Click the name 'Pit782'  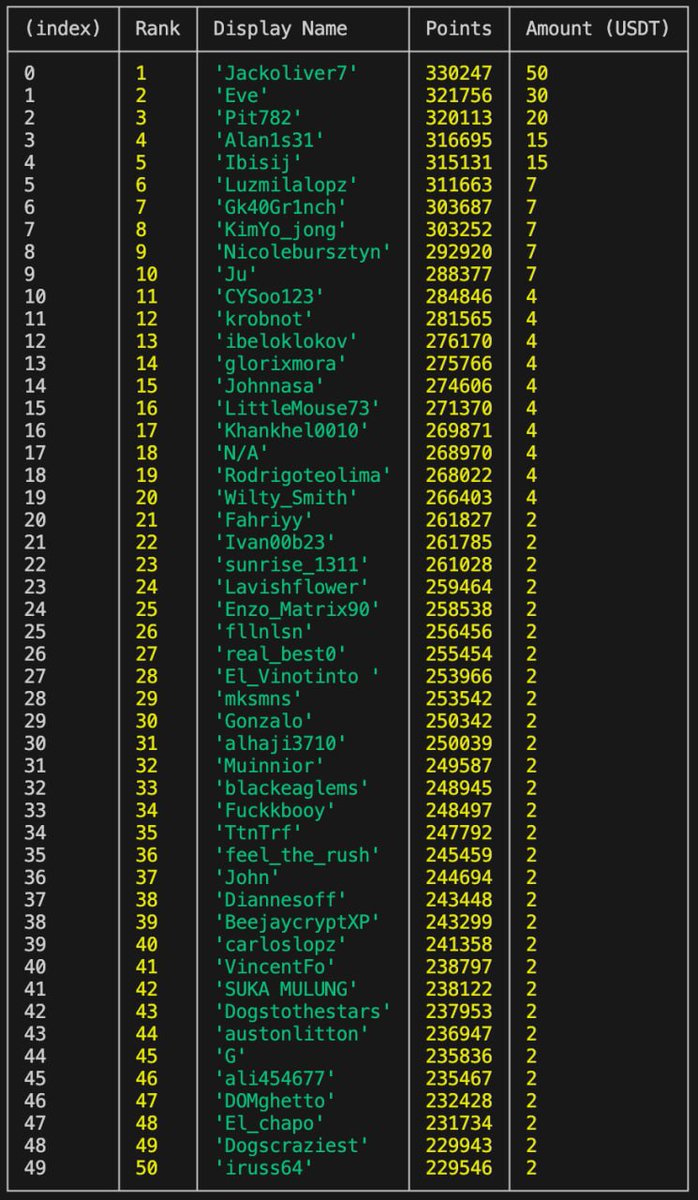pyautogui.click(x=256, y=118)
